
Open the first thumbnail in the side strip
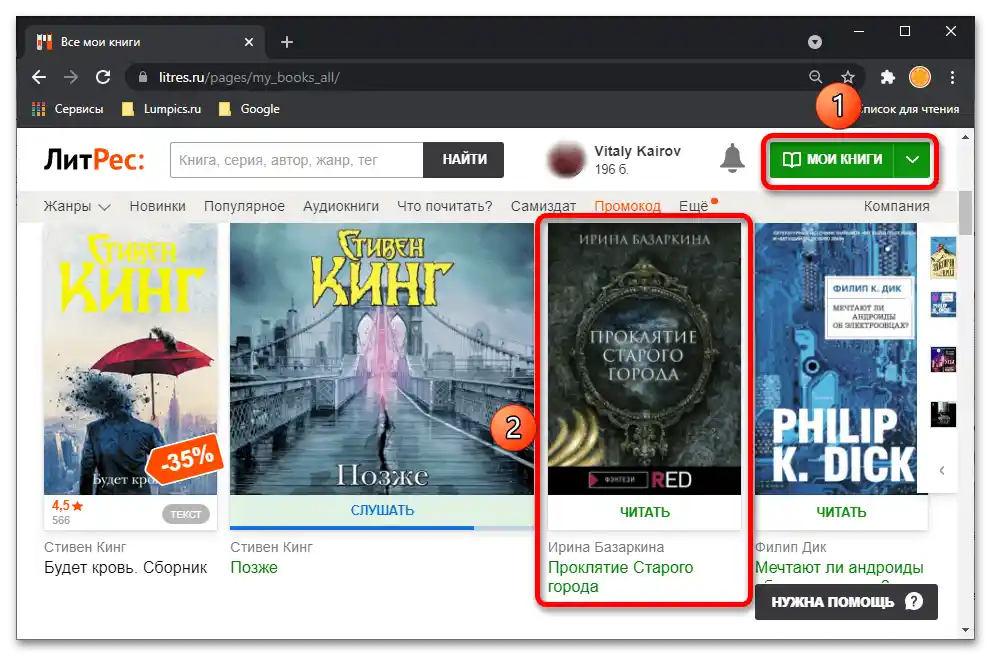click(x=943, y=258)
